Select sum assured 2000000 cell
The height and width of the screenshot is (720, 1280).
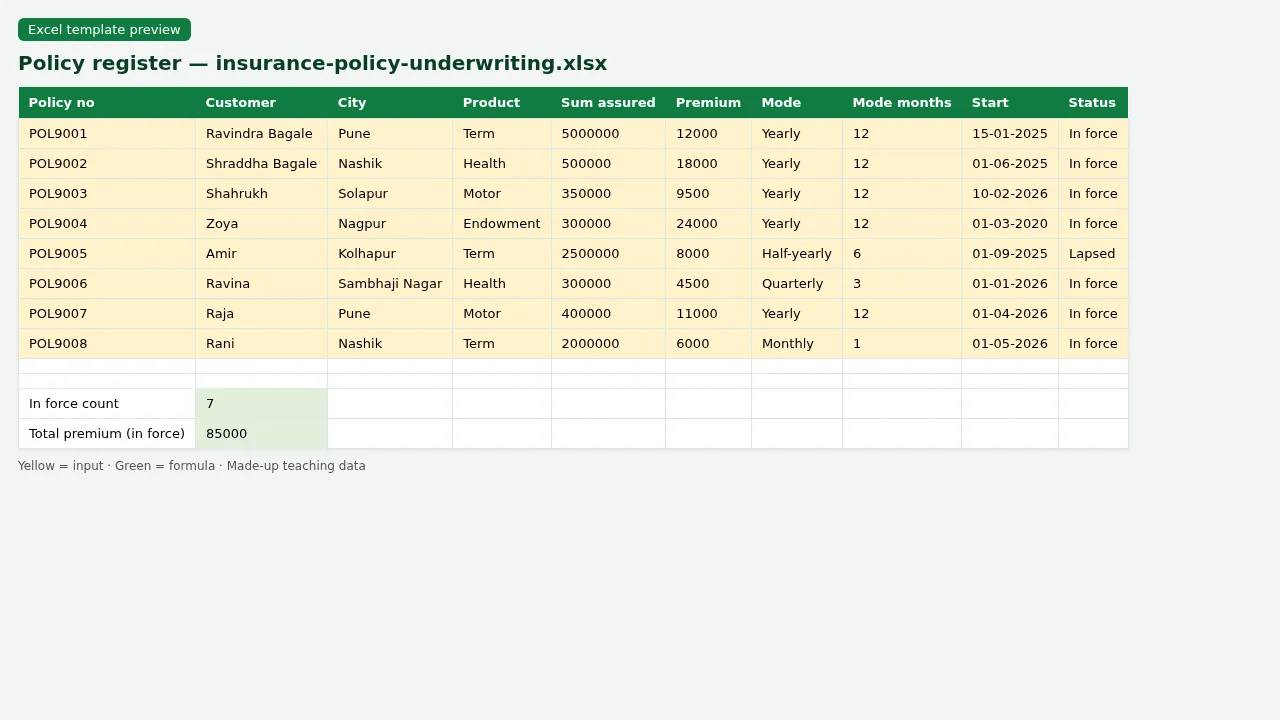point(608,344)
